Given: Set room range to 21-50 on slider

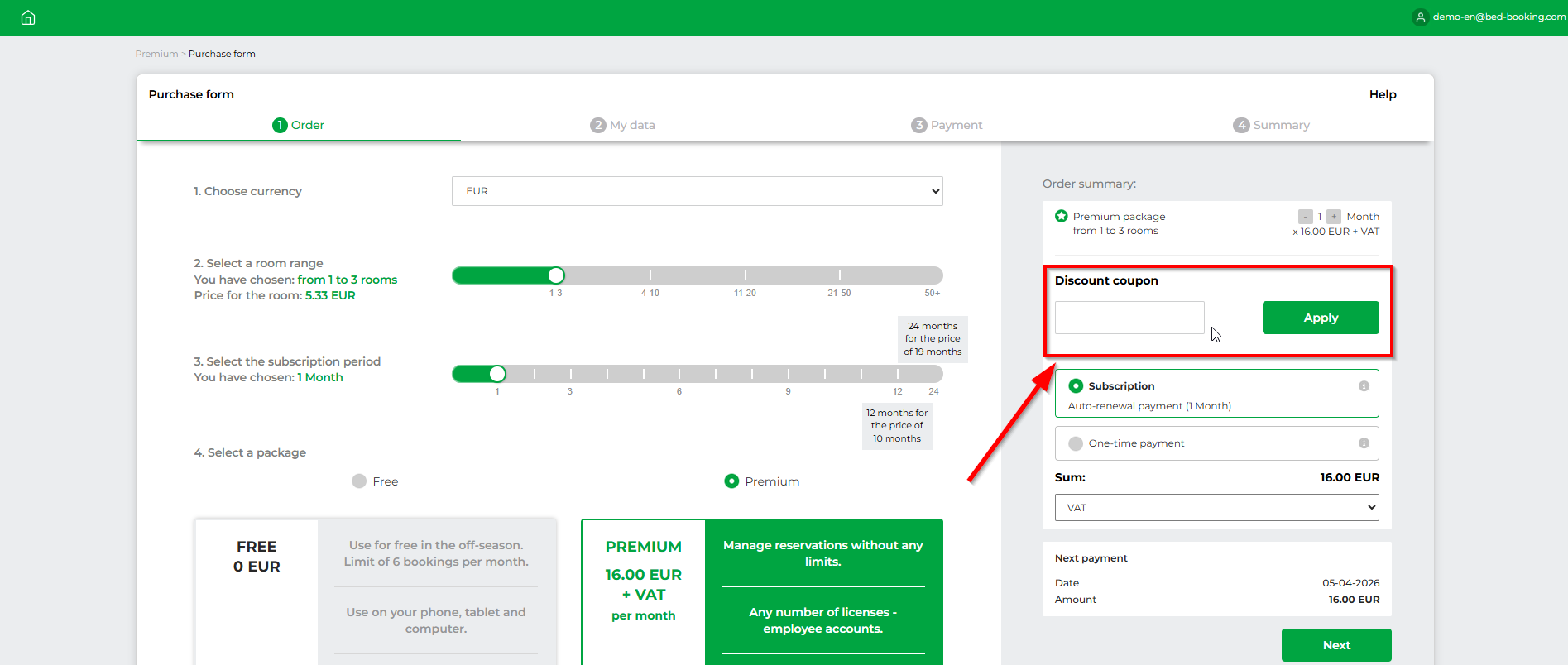Looking at the screenshot, I should (x=839, y=275).
